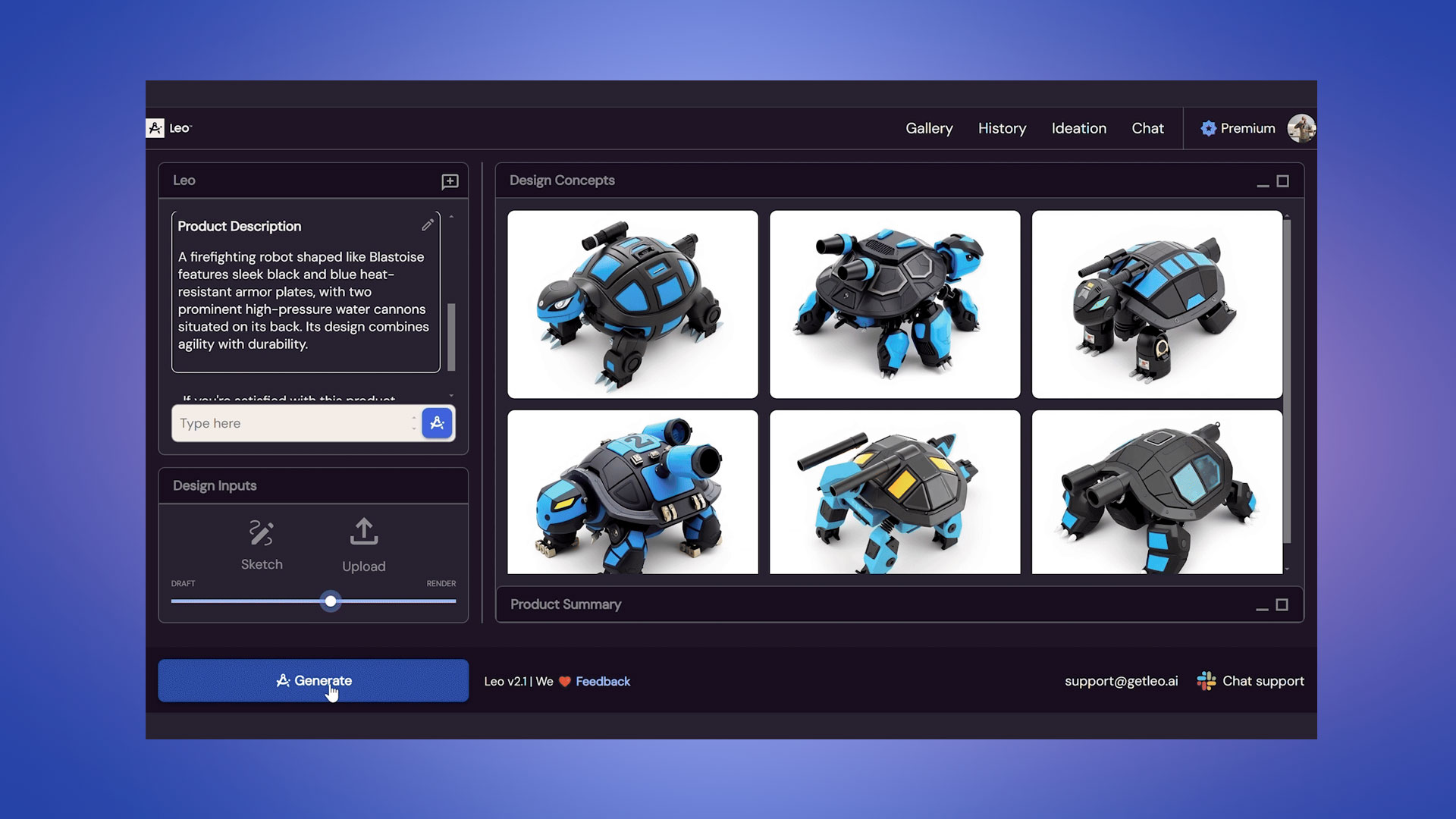Select the top-middle robot concept with twin cannons

[x=895, y=304]
